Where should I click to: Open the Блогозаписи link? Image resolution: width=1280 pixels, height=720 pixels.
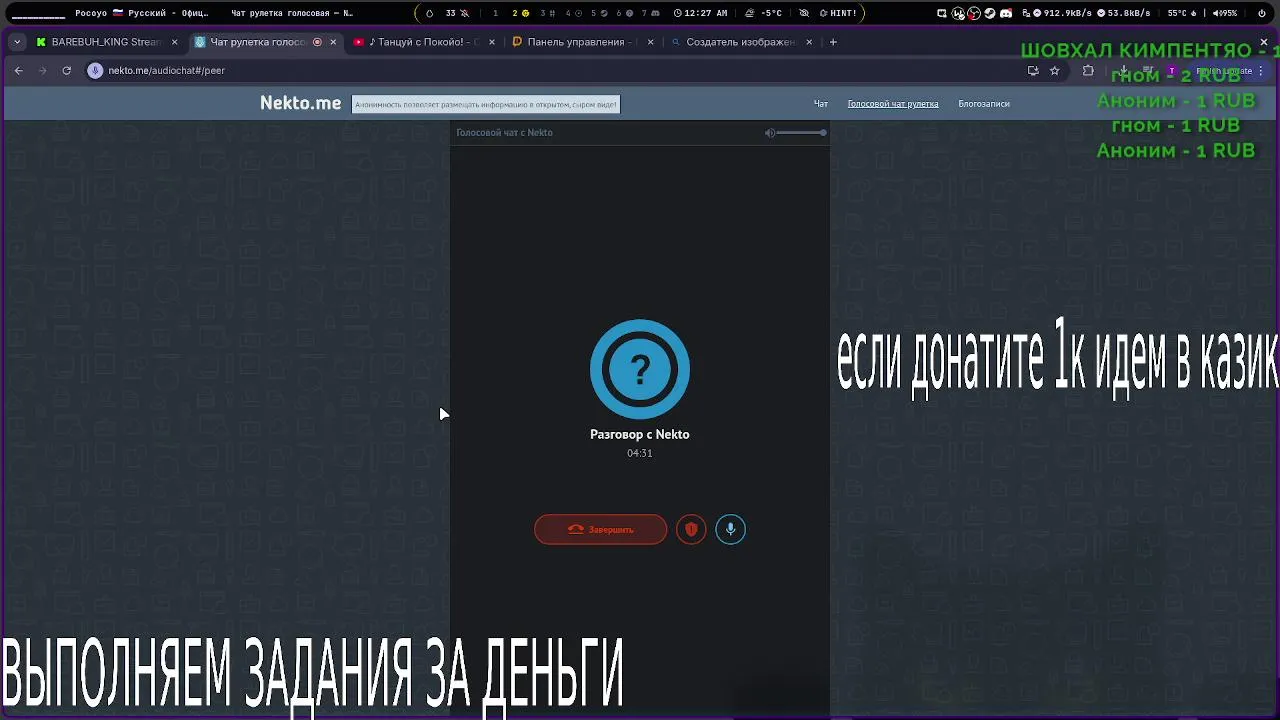(984, 104)
